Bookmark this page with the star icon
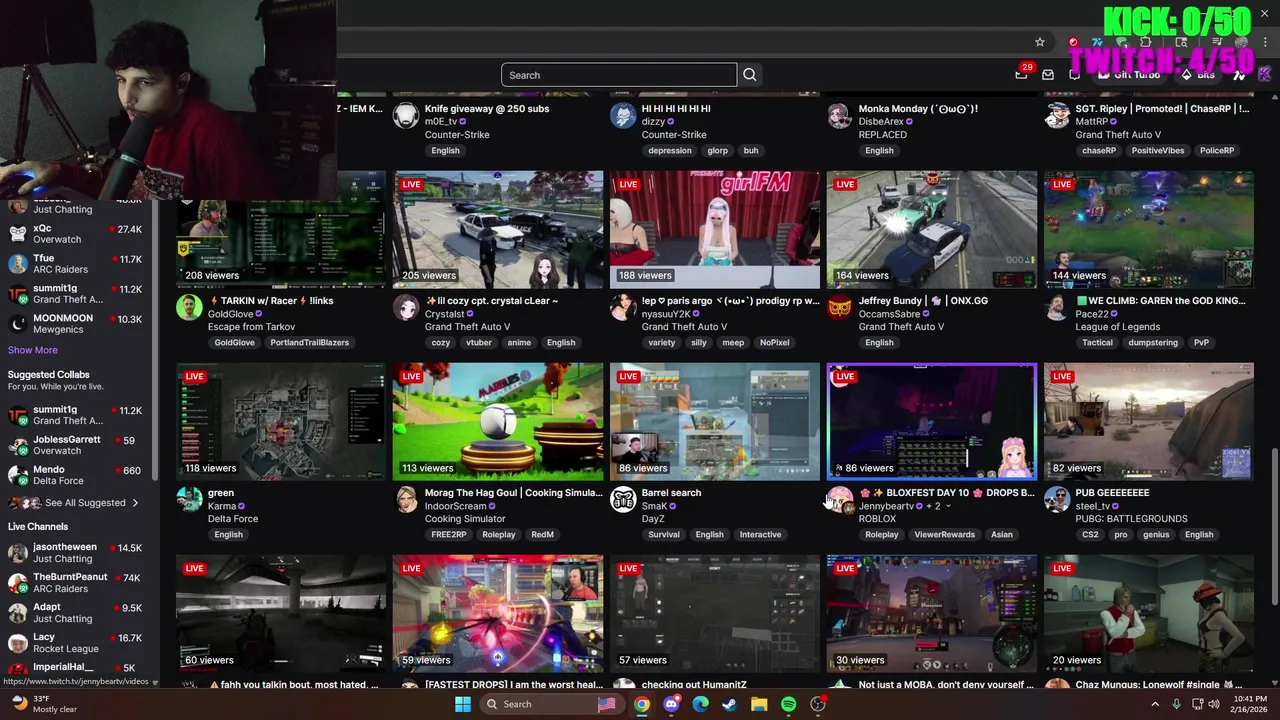This screenshot has width=1280, height=720. (1040, 42)
